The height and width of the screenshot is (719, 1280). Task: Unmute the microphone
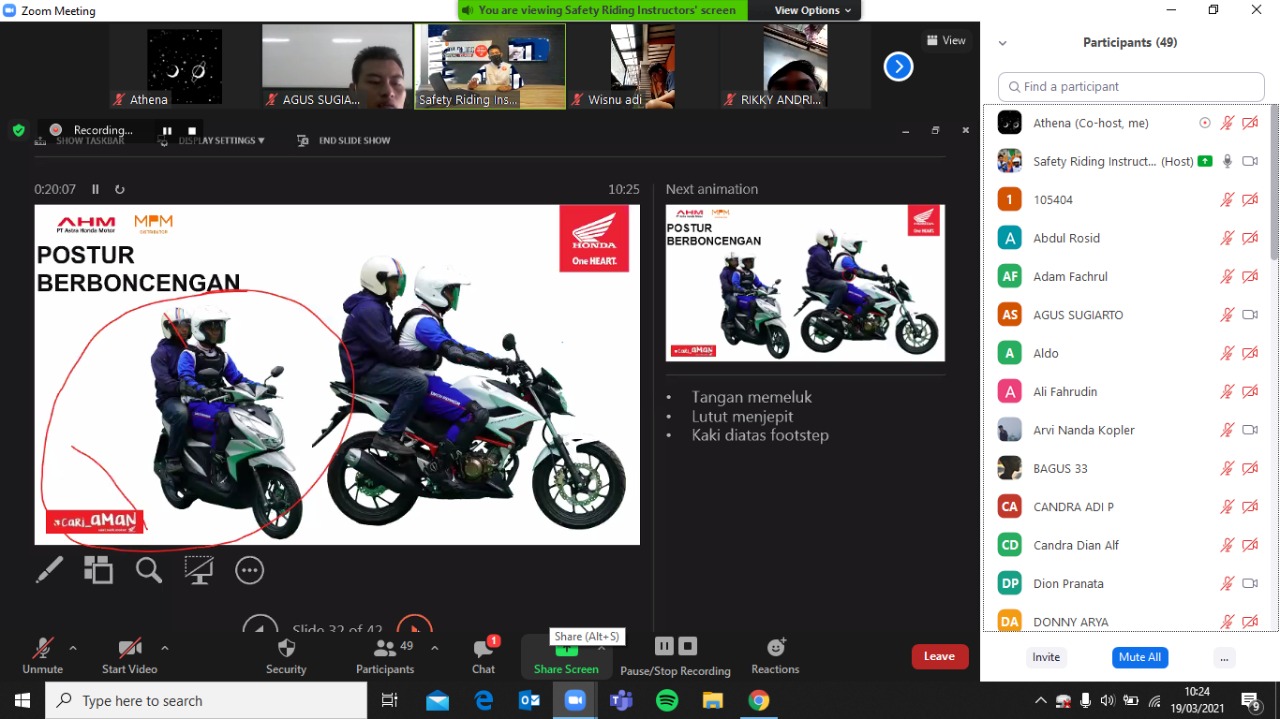tap(42, 656)
